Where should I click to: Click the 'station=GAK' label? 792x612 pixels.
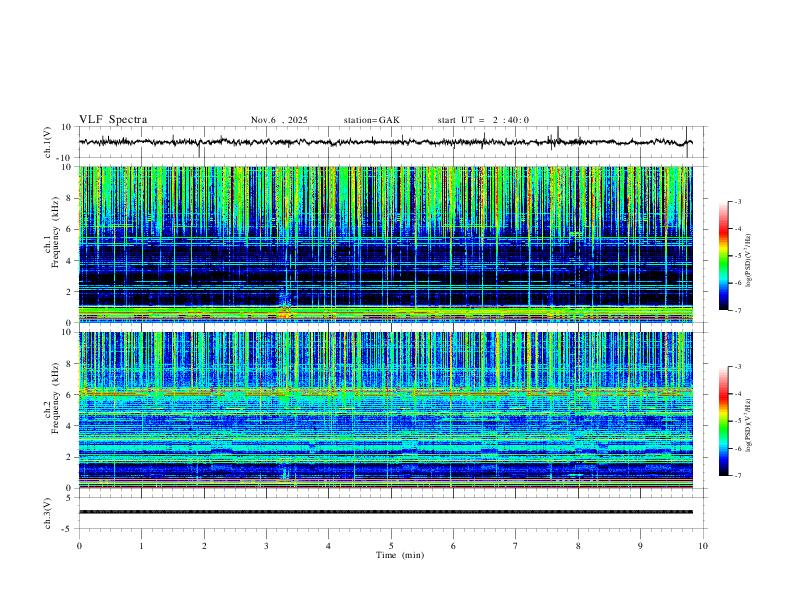pyautogui.click(x=371, y=120)
